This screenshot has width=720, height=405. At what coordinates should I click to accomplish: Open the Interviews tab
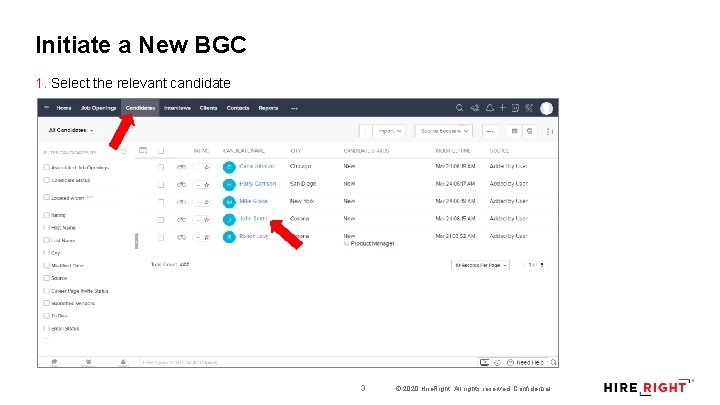pyautogui.click(x=177, y=108)
